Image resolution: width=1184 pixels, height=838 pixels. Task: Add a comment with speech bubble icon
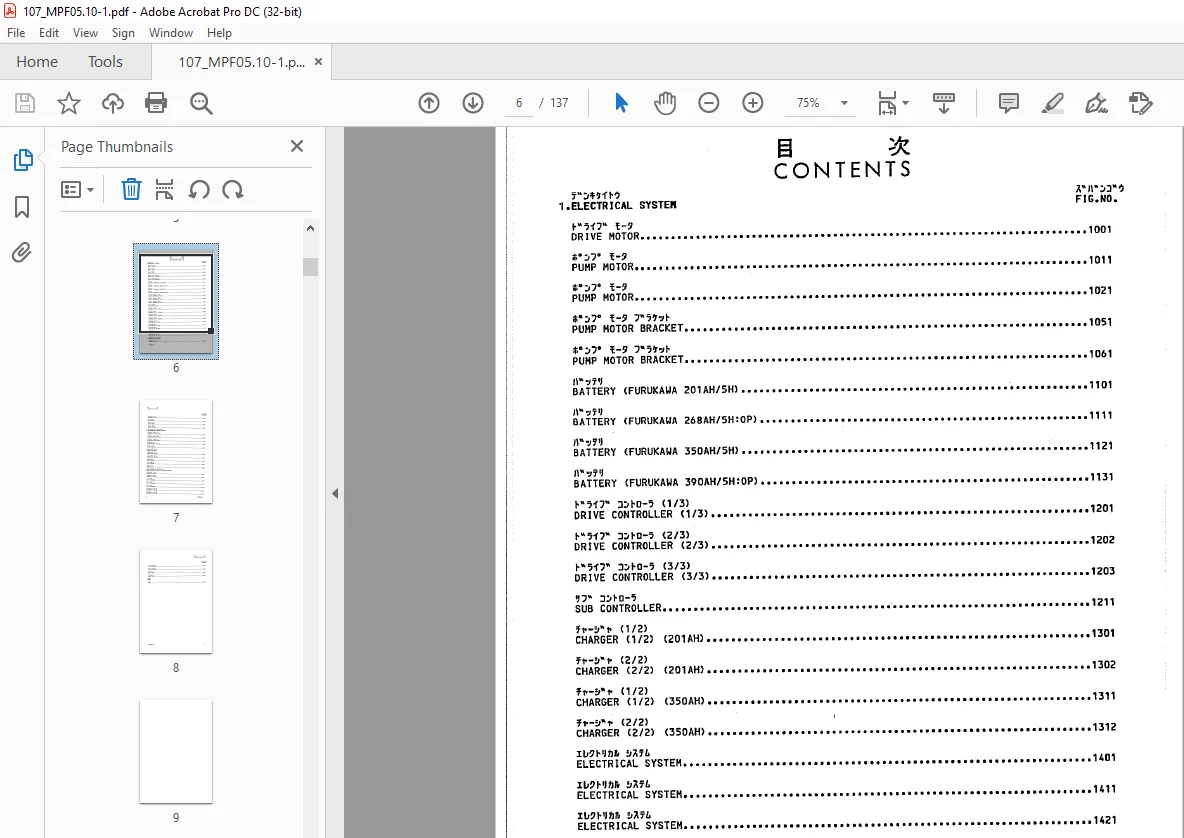(x=1008, y=103)
